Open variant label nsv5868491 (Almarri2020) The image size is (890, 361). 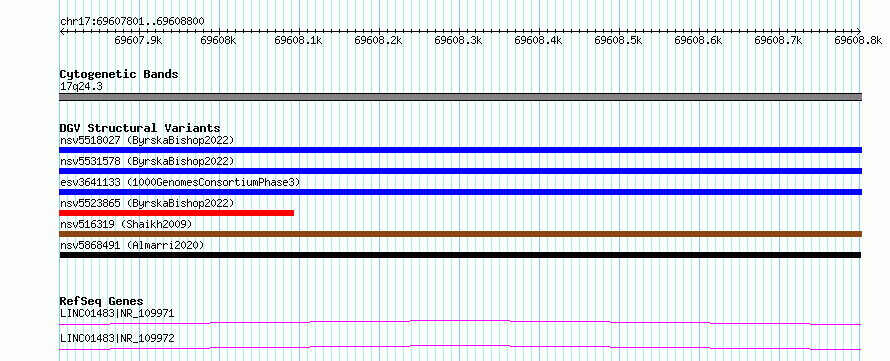(x=132, y=245)
